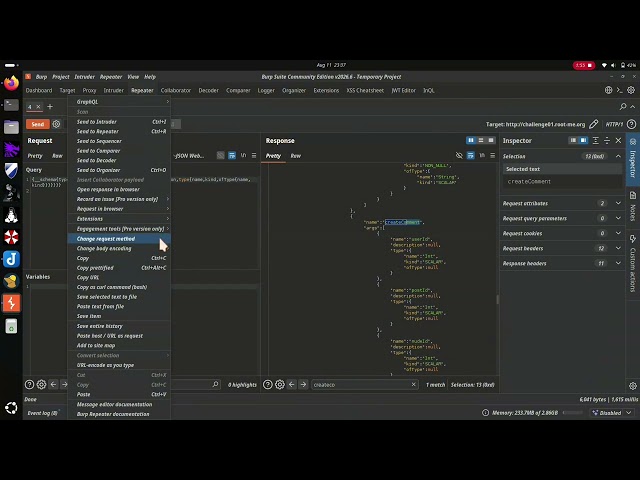Open response hamburger options menu
Image resolution: width=640 pixels, height=480 pixels.
(493, 156)
